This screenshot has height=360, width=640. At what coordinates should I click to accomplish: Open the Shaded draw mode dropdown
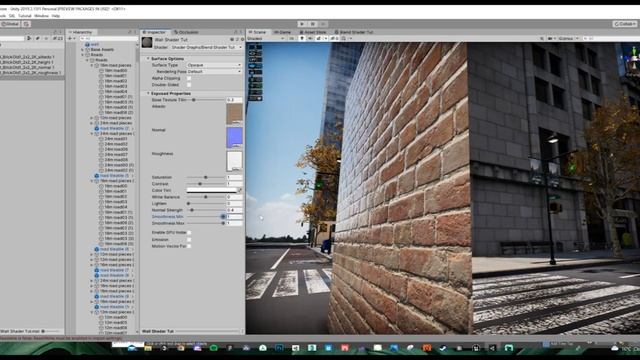(266, 38)
